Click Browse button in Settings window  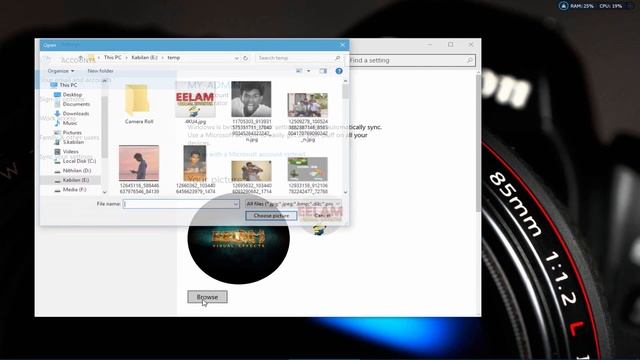pos(207,297)
